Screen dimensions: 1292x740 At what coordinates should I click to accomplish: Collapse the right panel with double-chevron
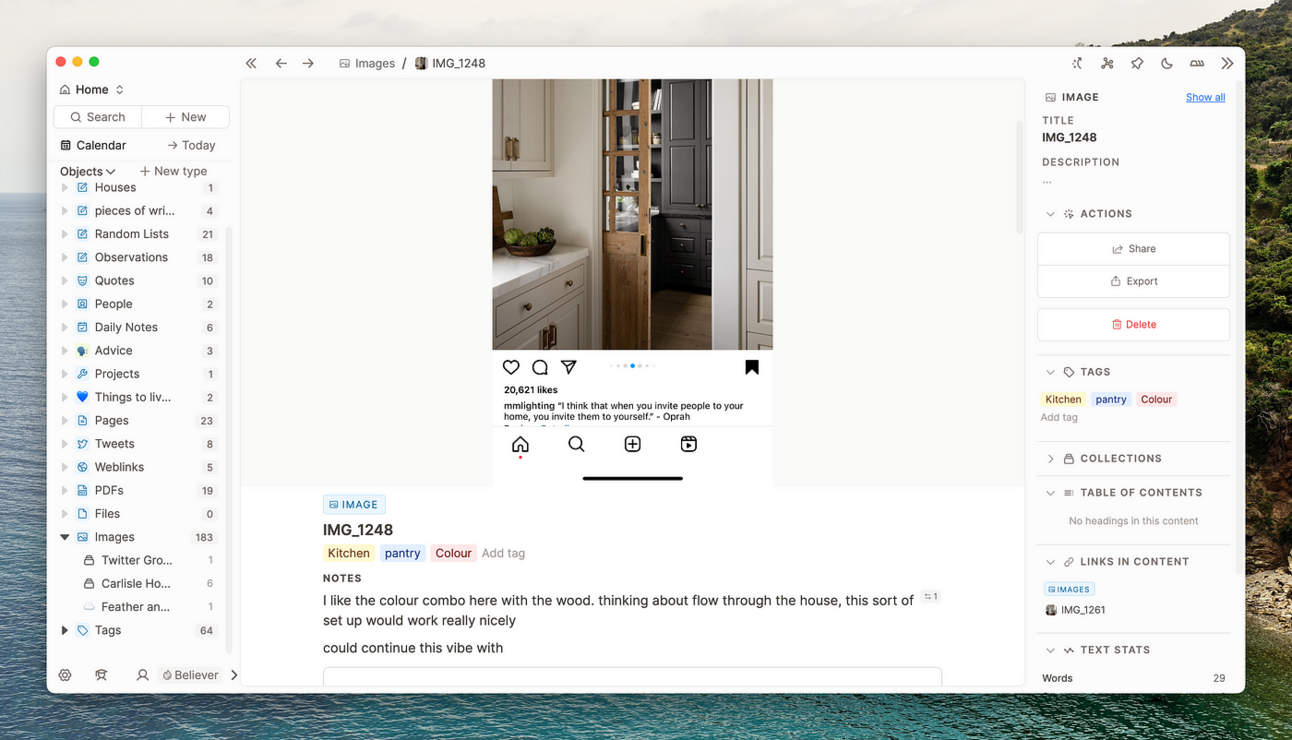1227,63
